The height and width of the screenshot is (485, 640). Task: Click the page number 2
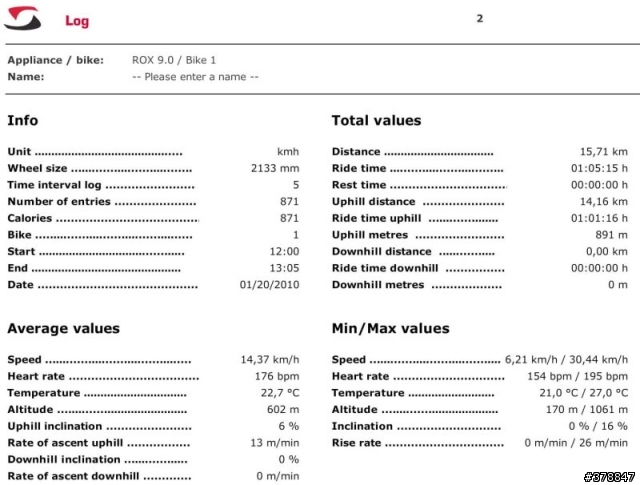tap(480, 18)
